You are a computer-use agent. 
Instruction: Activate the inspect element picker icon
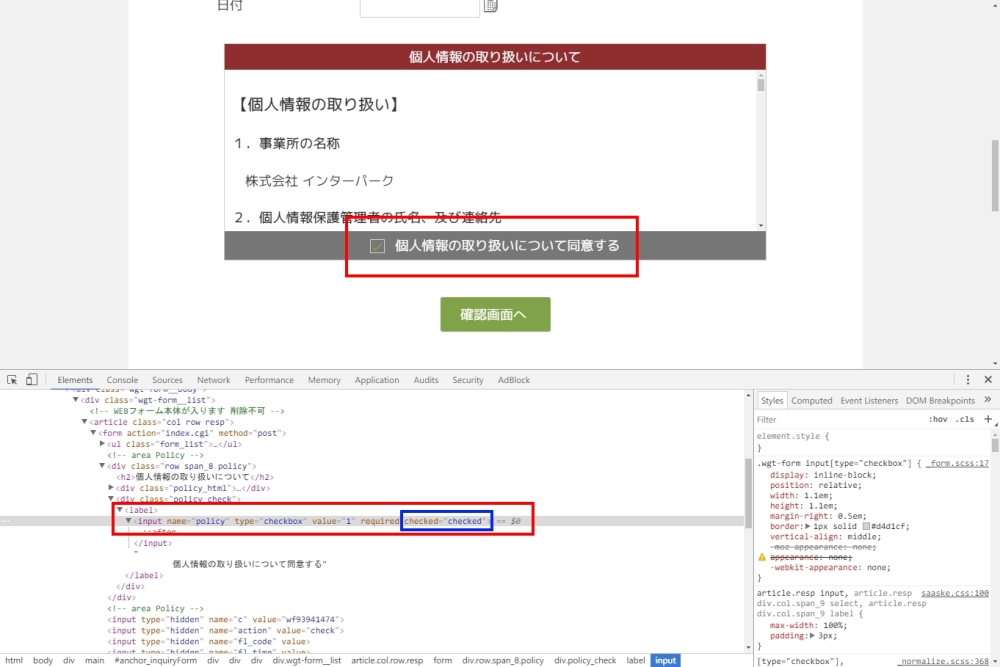[x=12, y=380]
